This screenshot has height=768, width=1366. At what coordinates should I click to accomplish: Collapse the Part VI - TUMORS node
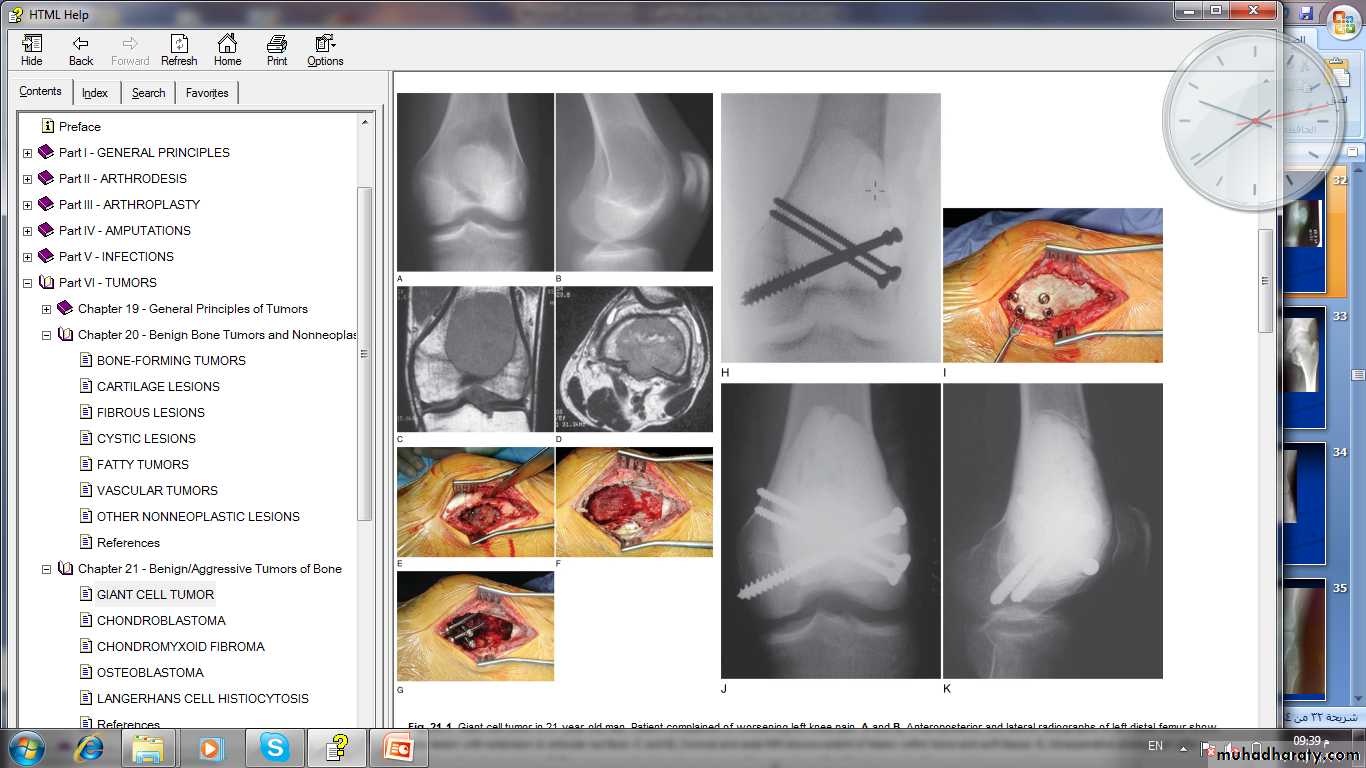[x=28, y=283]
